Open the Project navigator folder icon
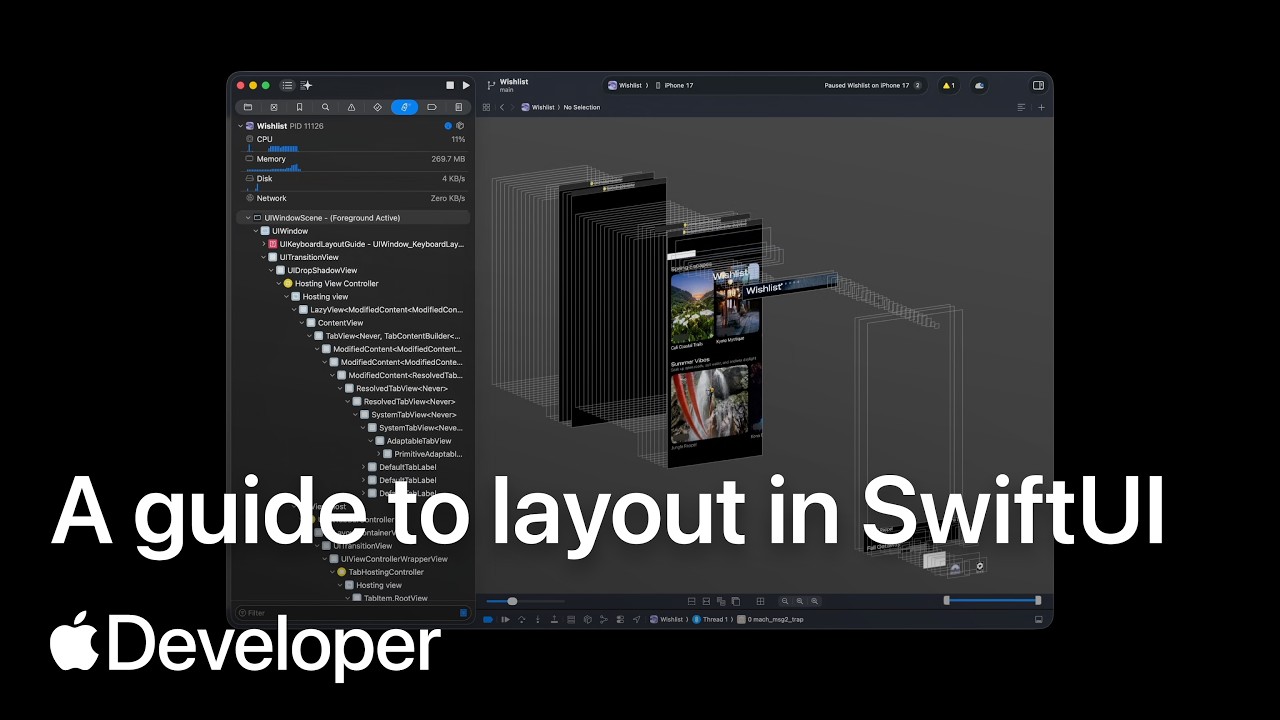The width and height of the screenshot is (1280, 720). point(248,107)
